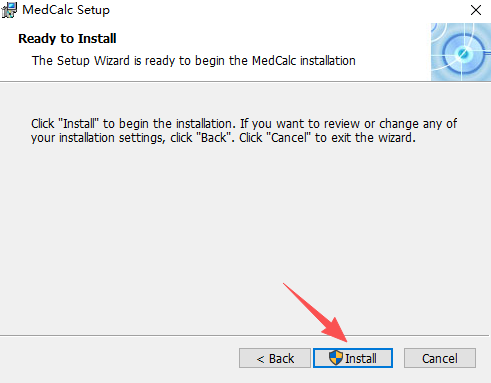
Task: Click the MedCalc Setup installer icon in title bar
Action: (9, 10)
